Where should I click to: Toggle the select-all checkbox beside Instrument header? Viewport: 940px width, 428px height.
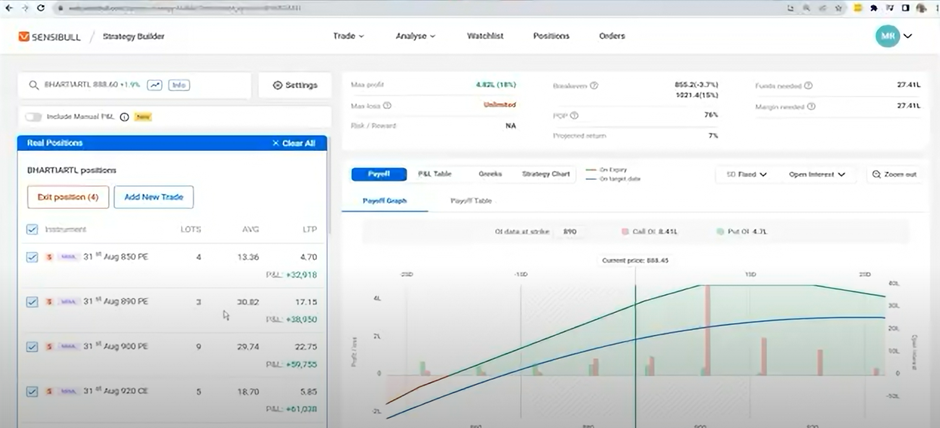point(32,230)
